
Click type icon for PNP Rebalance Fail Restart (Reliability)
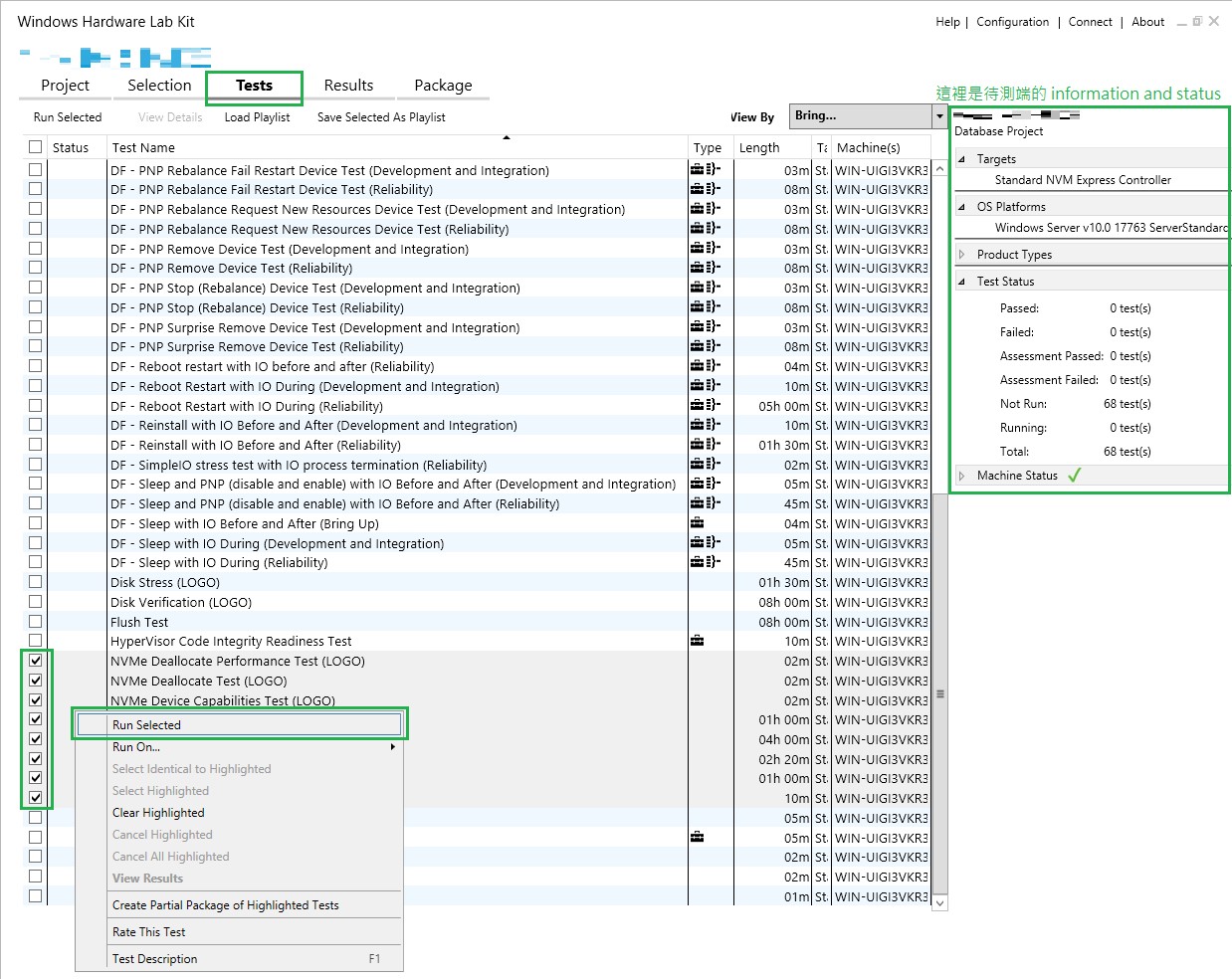pyautogui.click(x=705, y=189)
